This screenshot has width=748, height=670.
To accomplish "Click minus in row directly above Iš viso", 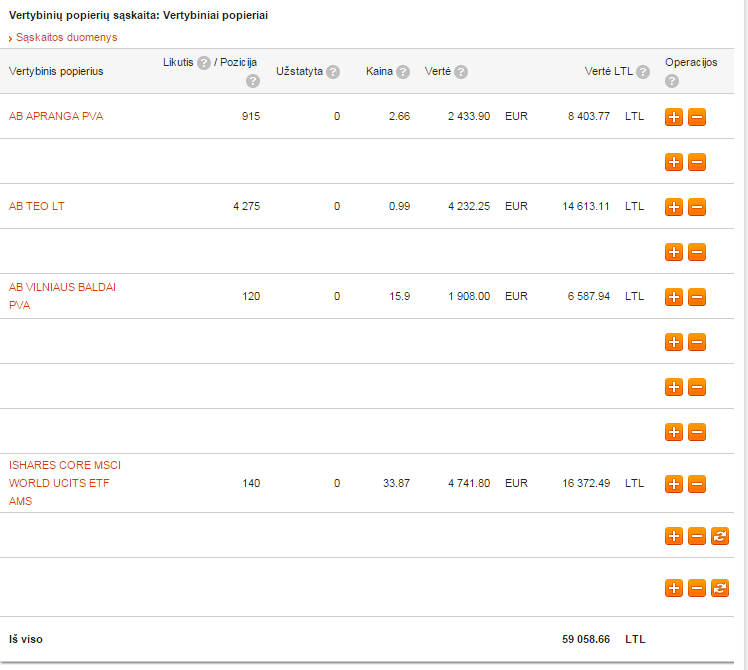I will click(x=696, y=588).
